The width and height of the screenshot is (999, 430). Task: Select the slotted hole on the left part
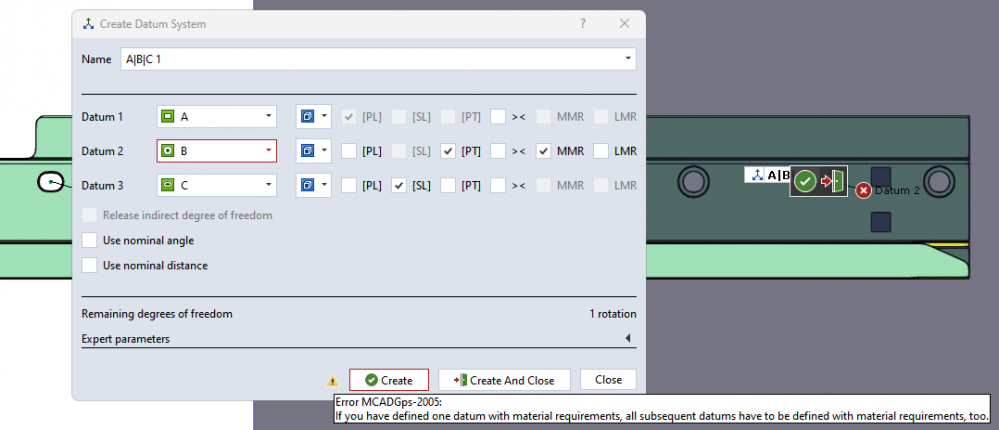click(49, 182)
